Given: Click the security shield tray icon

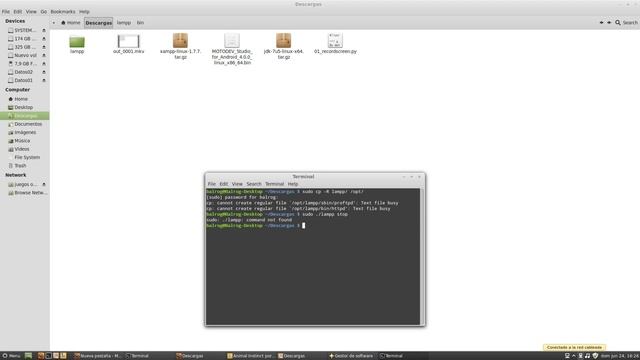Looking at the screenshot, I should 595,356.
